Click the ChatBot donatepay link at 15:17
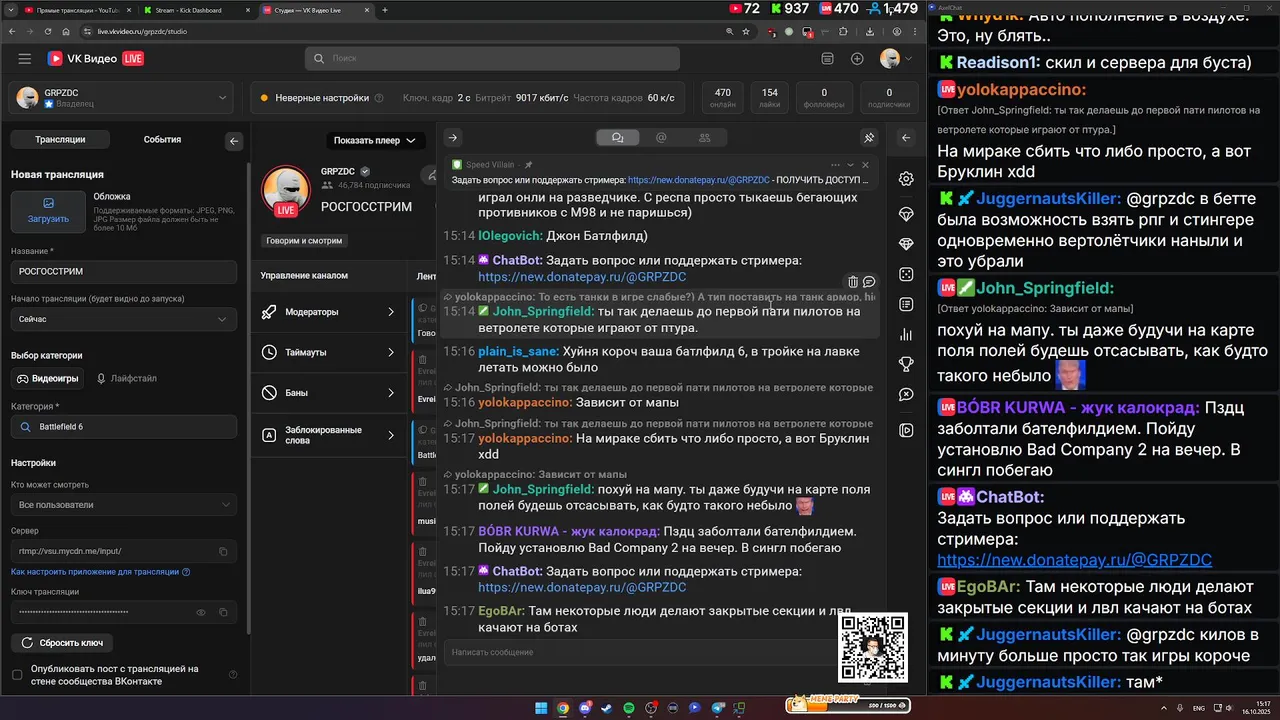Viewport: 1280px width, 720px height. tap(582, 587)
